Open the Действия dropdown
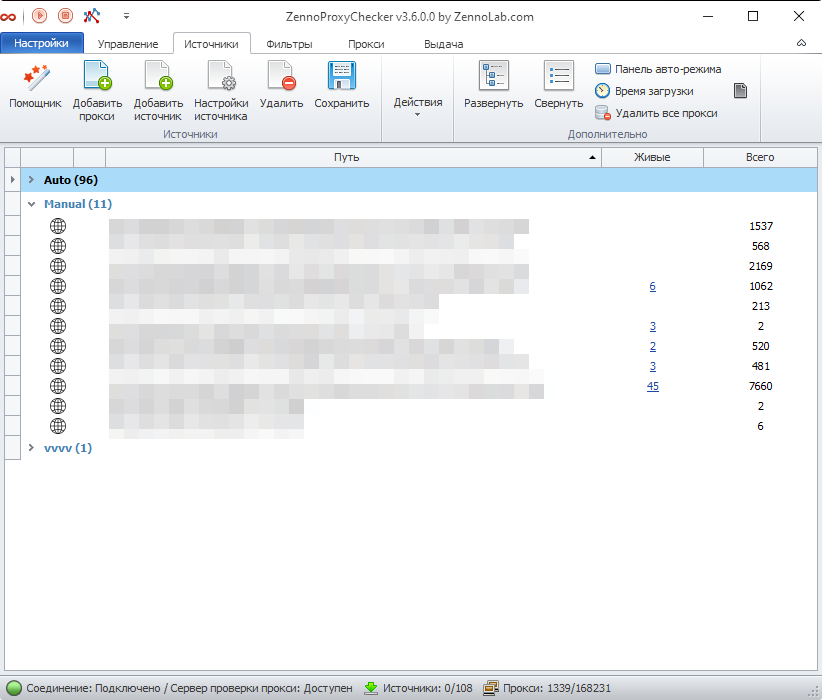The height and width of the screenshot is (700, 822). coord(418,103)
